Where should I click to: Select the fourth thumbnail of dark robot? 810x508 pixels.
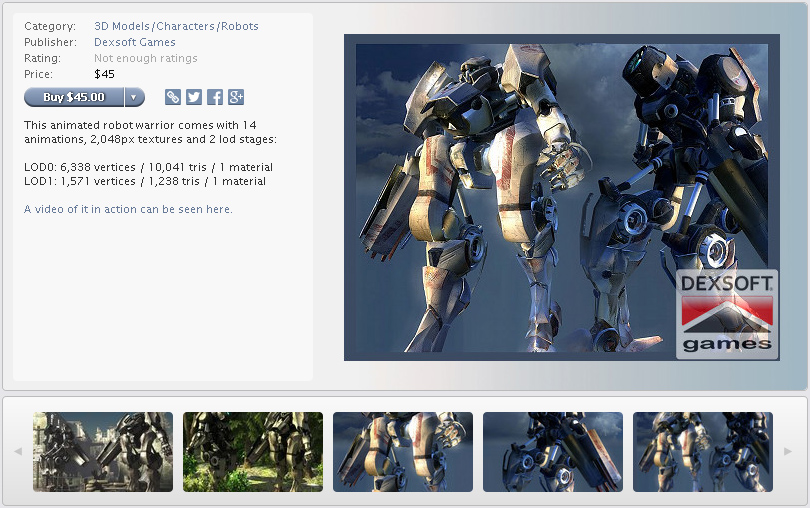click(x=553, y=452)
